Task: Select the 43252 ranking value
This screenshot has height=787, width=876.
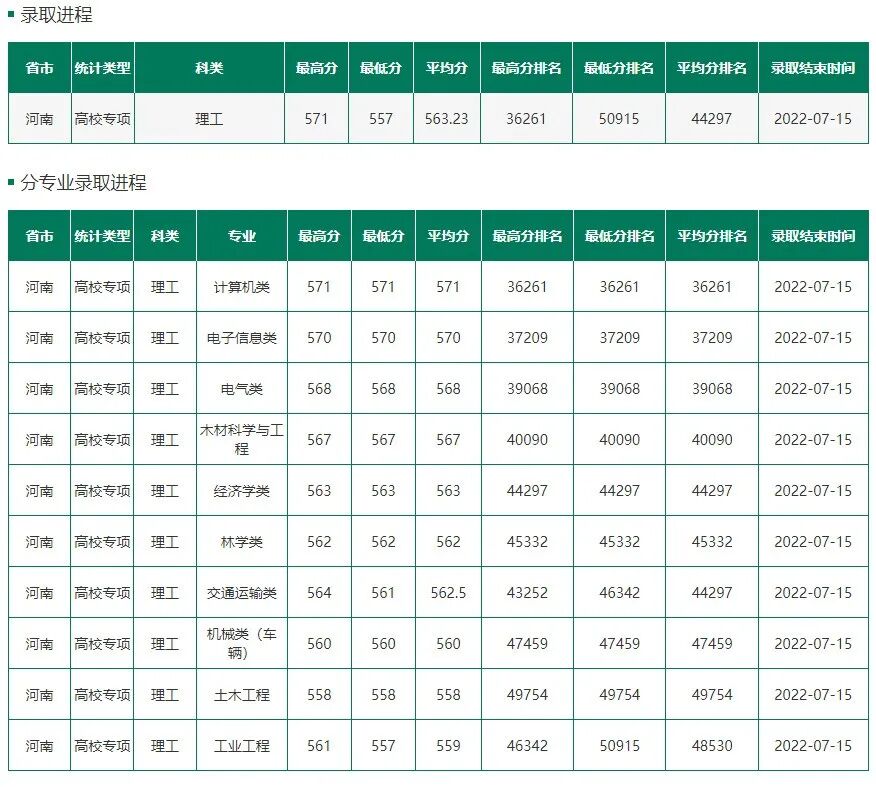Action: tap(527, 593)
